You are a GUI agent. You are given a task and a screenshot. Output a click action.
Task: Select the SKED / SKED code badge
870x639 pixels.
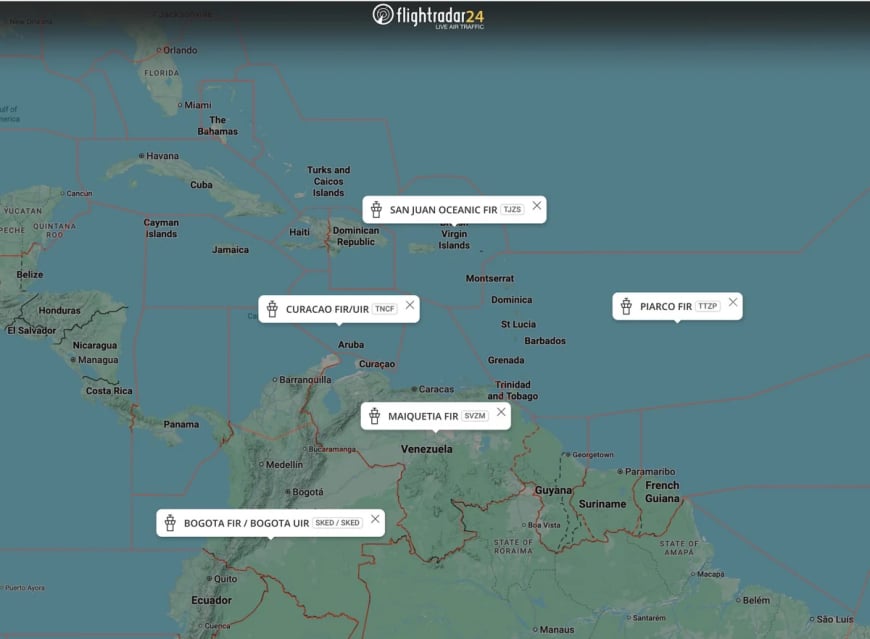[337, 523]
